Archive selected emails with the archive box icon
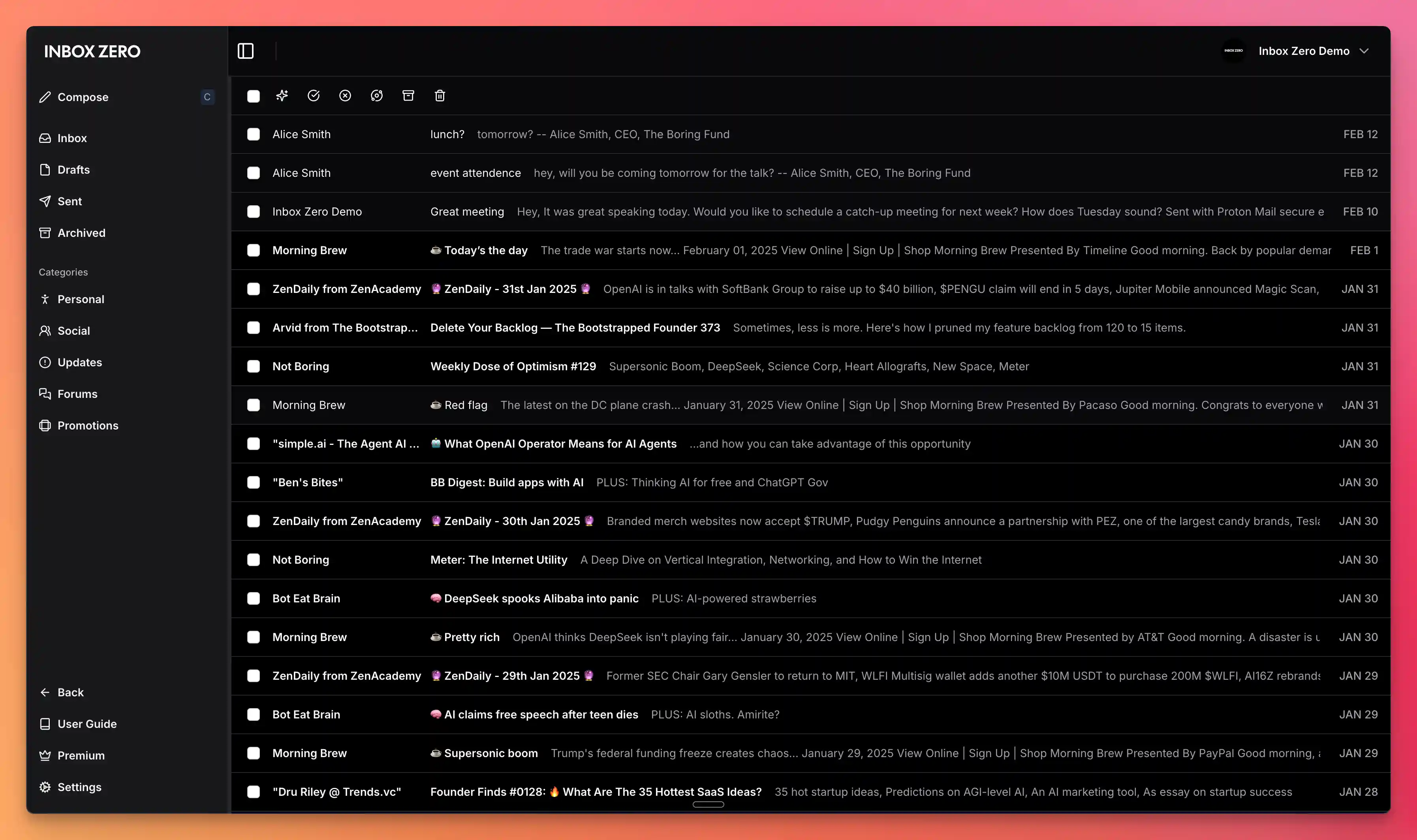Viewport: 1417px width, 840px height. [x=408, y=95]
